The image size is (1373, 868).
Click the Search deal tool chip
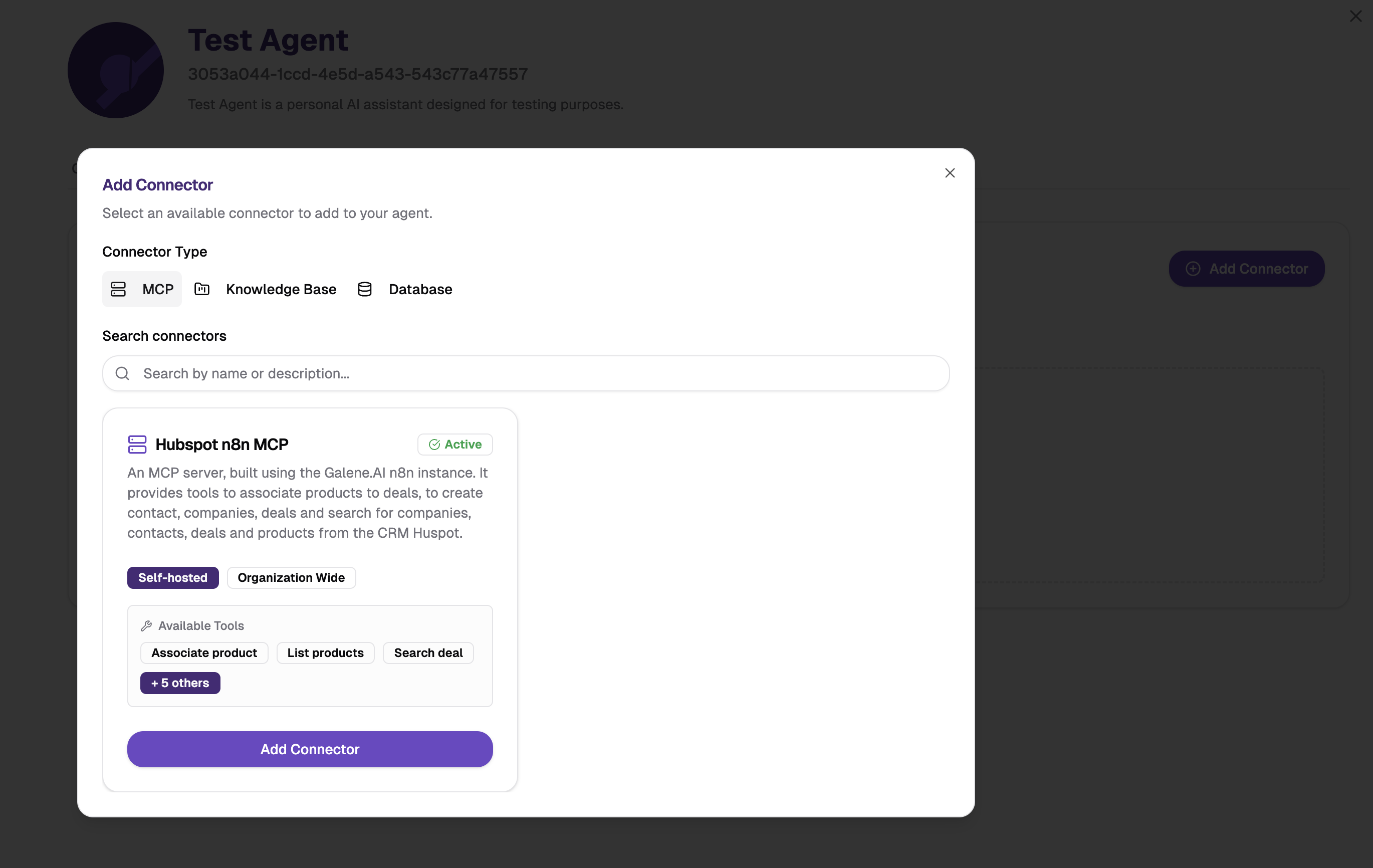pyautogui.click(x=428, y=653)
